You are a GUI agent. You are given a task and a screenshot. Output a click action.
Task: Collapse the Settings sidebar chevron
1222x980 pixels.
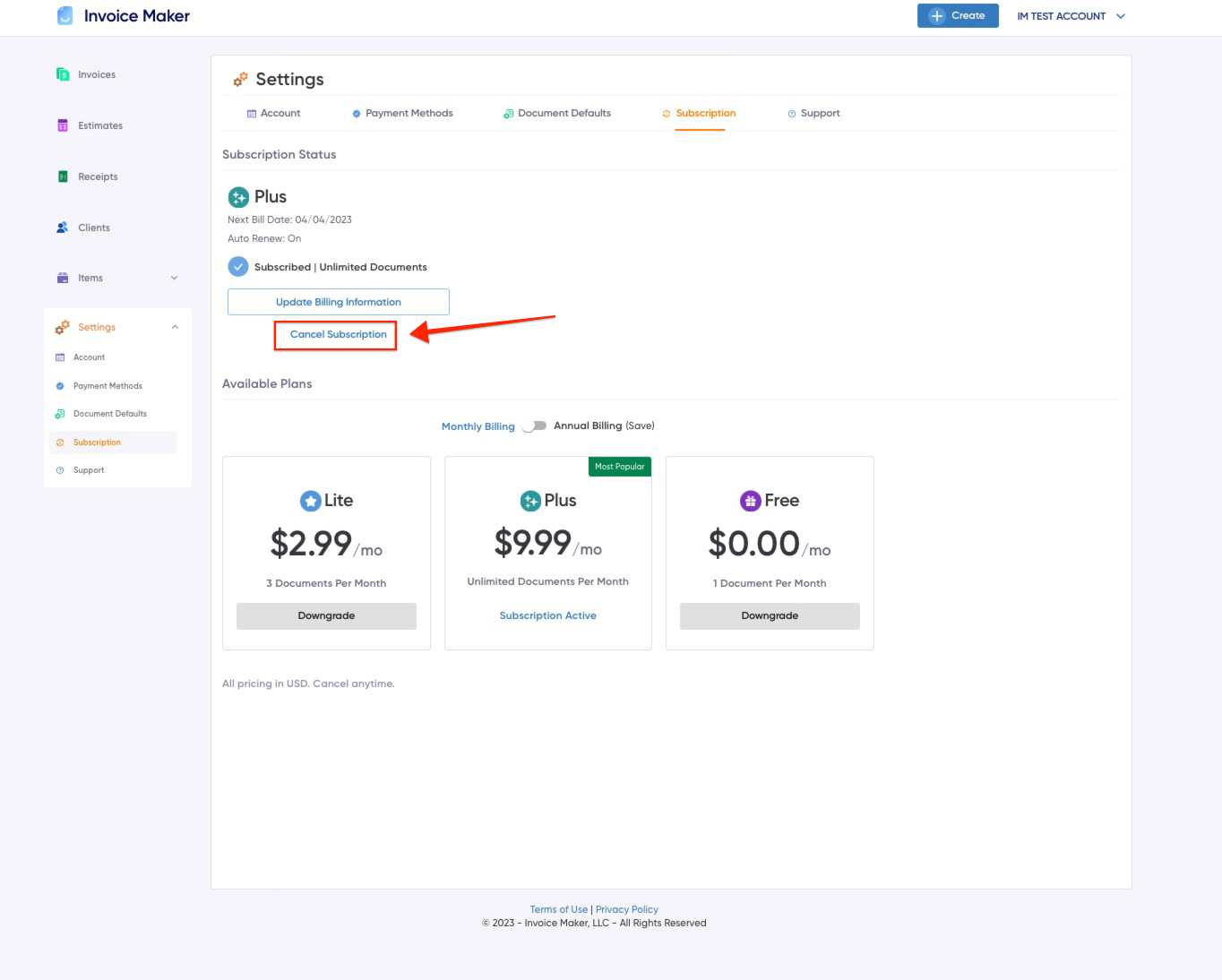pyautogui.click(x=175, y=327)
